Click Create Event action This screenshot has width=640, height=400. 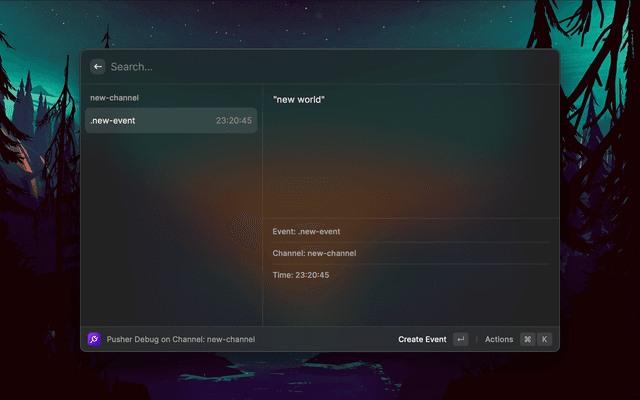422,339
